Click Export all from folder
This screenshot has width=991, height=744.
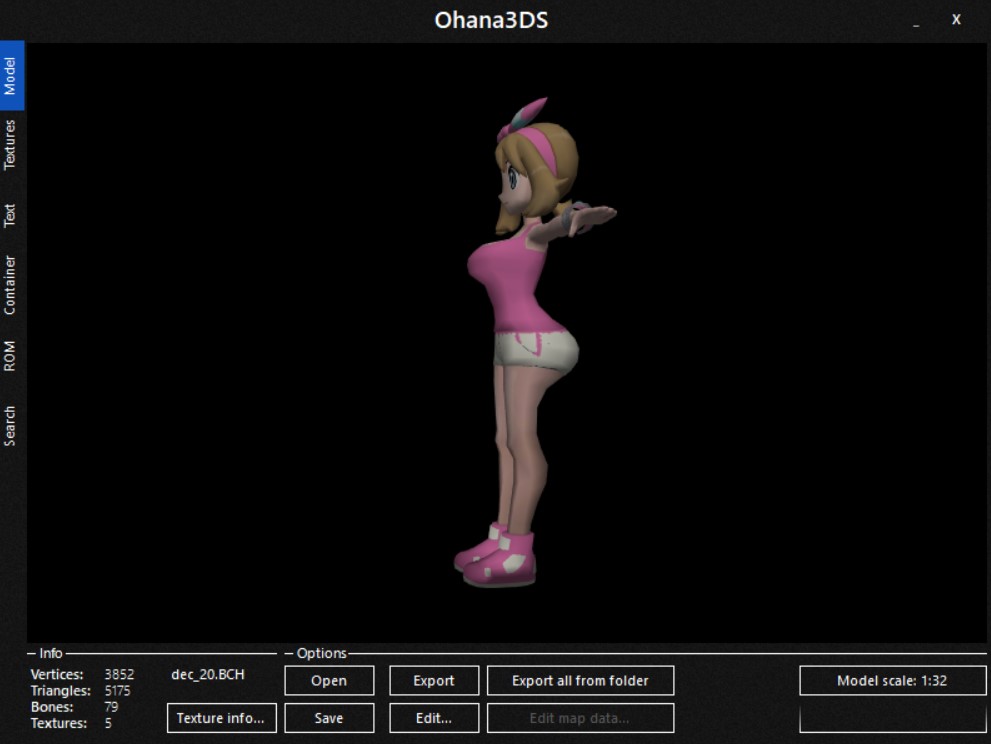(580, 681)
